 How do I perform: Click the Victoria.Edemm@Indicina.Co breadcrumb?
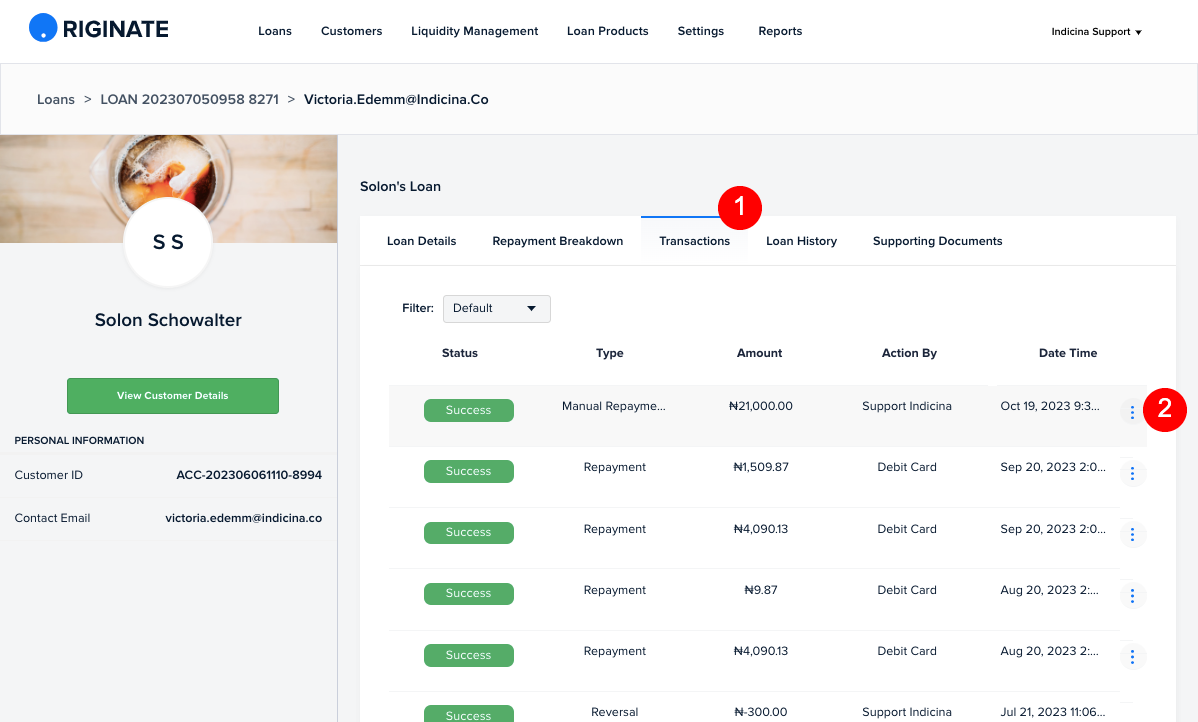397,100
